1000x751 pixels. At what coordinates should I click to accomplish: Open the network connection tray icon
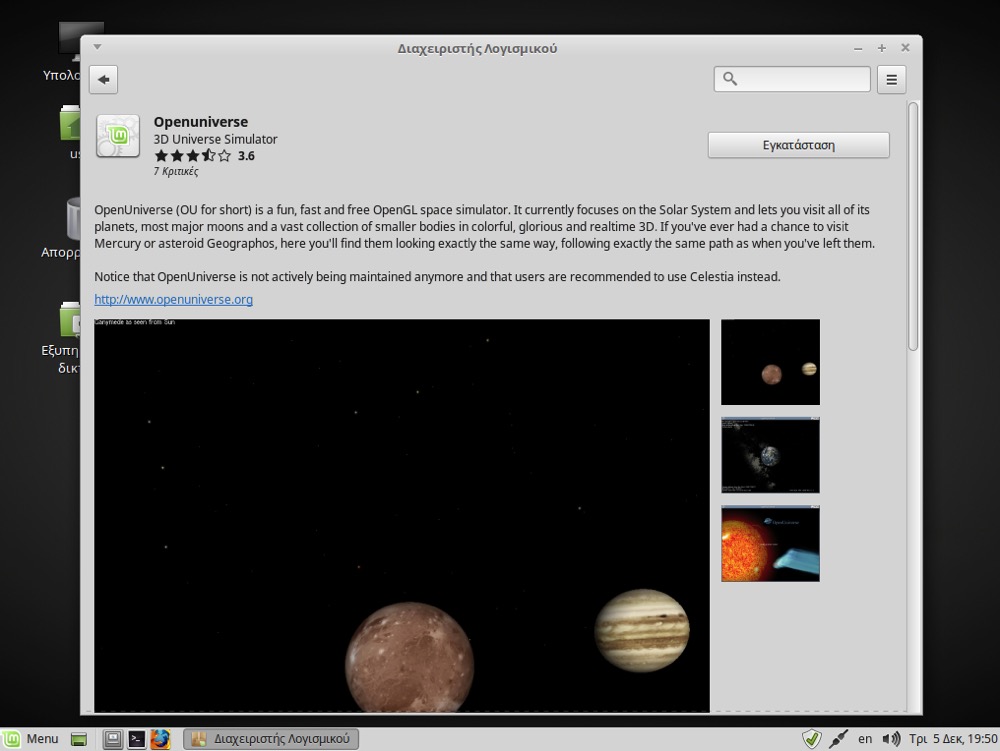[x=838, y=739]
